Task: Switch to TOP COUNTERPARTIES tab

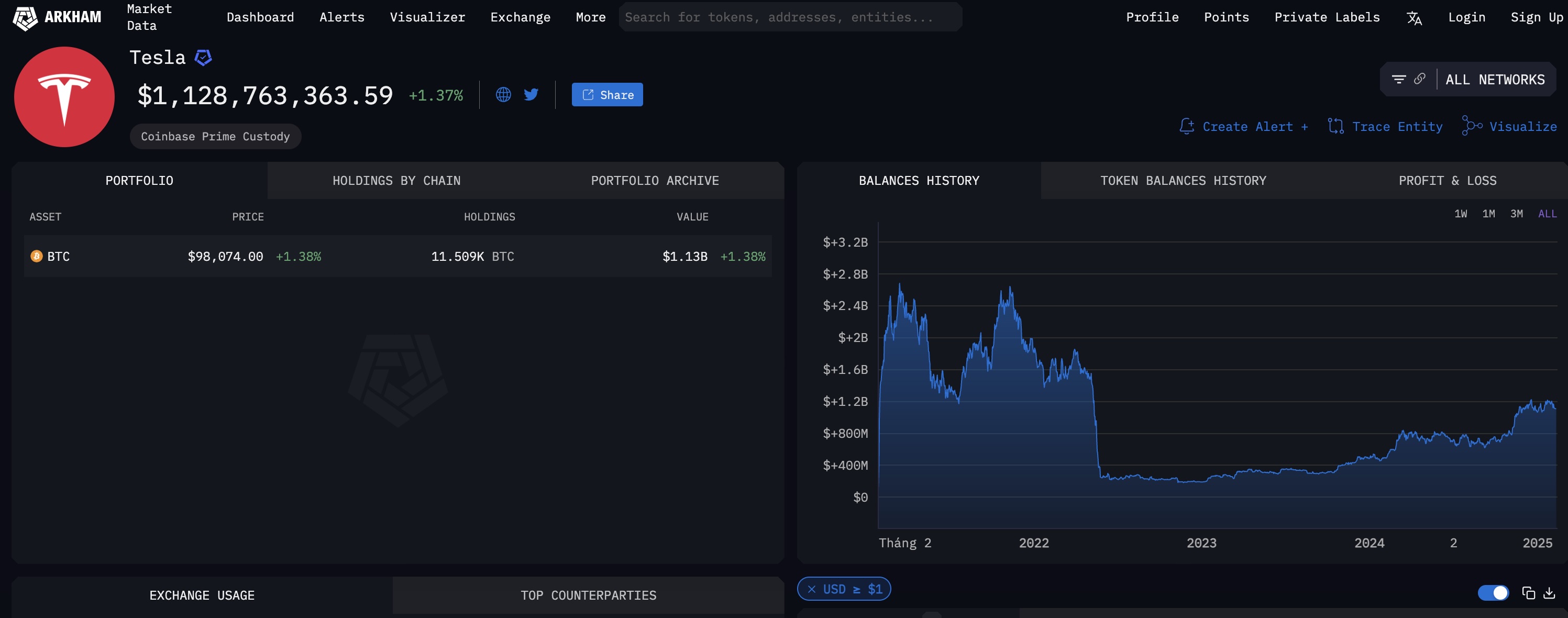Action: pyautogui.click(x=588, y=595)
